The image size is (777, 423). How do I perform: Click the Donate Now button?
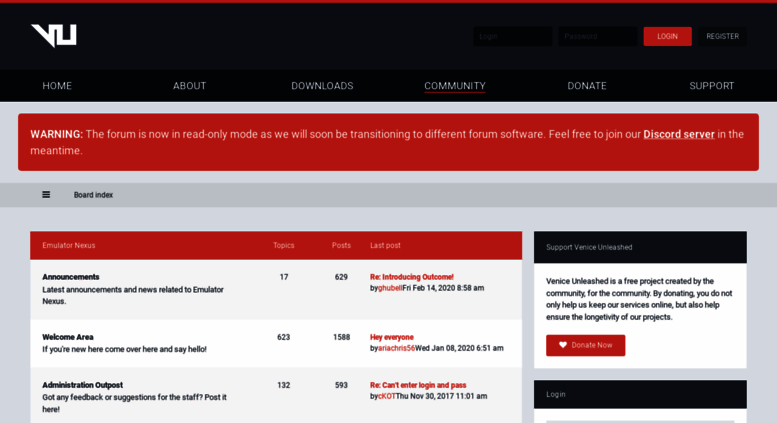click(x=586, y=345)
